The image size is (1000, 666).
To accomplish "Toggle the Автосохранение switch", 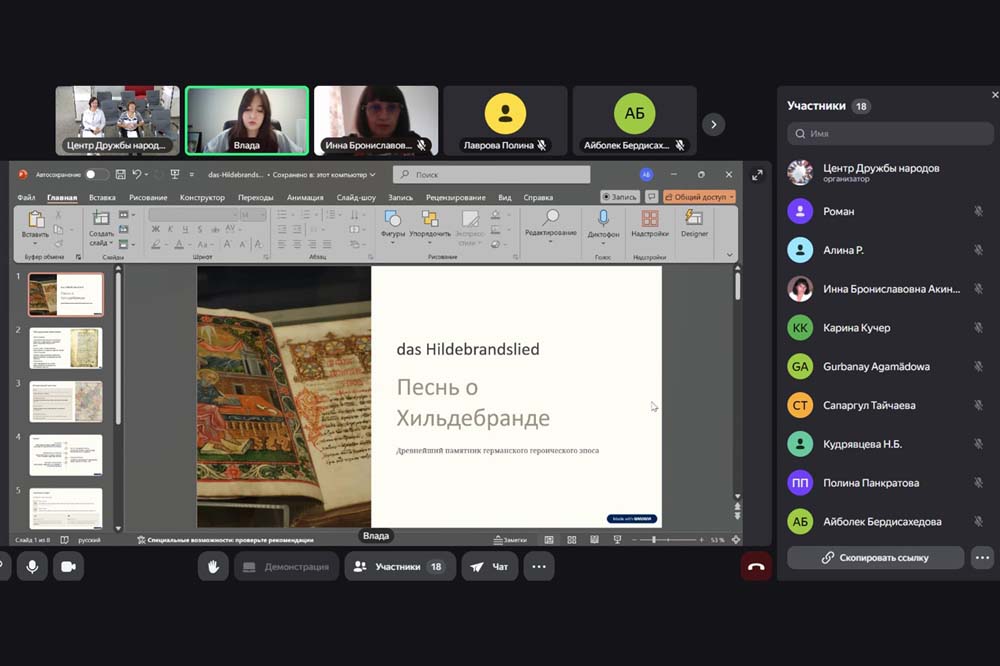I will (x=97, y=174).
